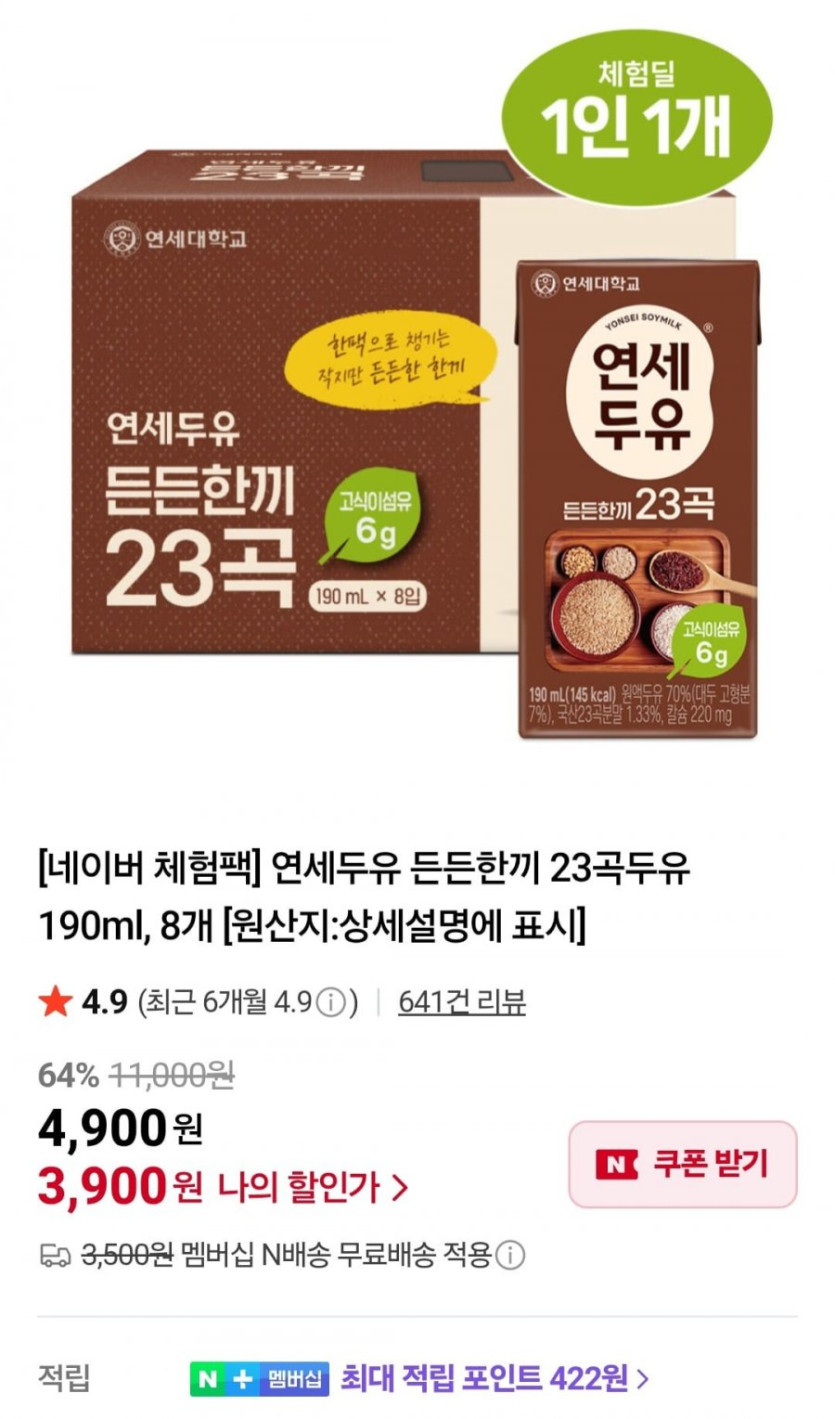This screenshot has width=835, height=1419.
Task: Expand 최대 적립 포인트 422원 chevron
Action: tap(643, 1380)
